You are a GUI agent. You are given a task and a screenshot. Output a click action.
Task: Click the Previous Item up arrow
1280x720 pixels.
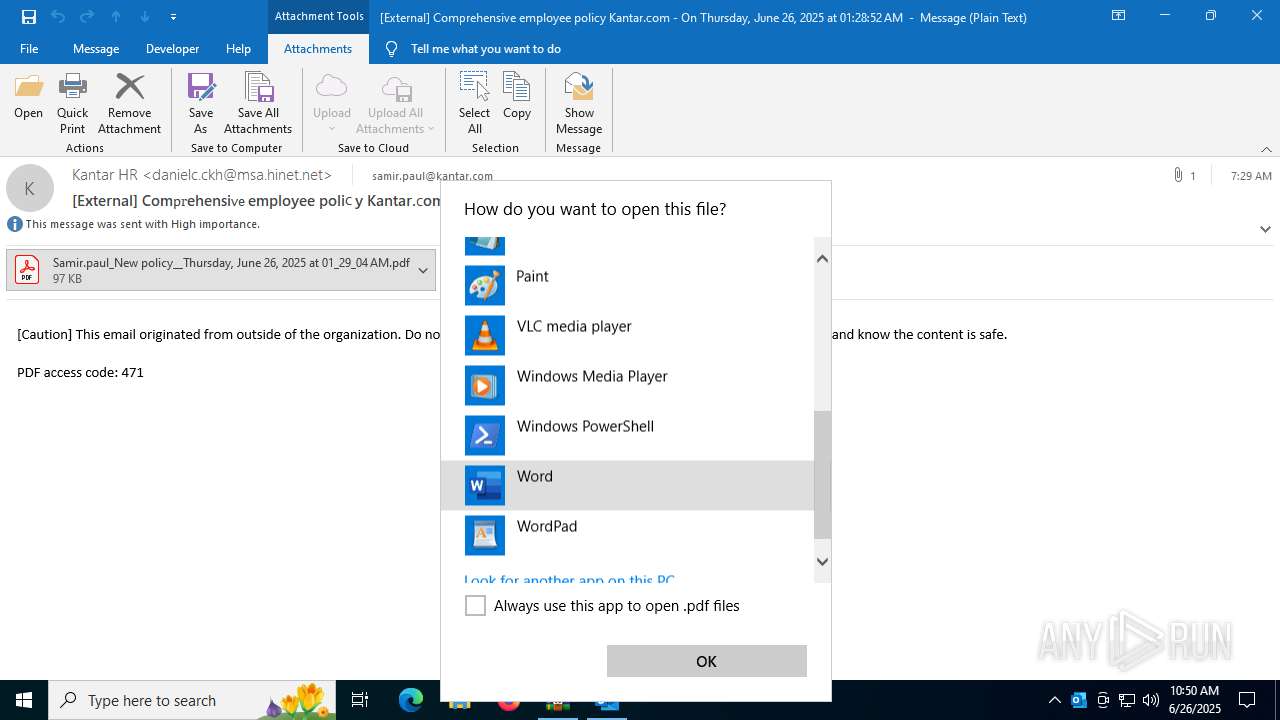coord(116,16)
